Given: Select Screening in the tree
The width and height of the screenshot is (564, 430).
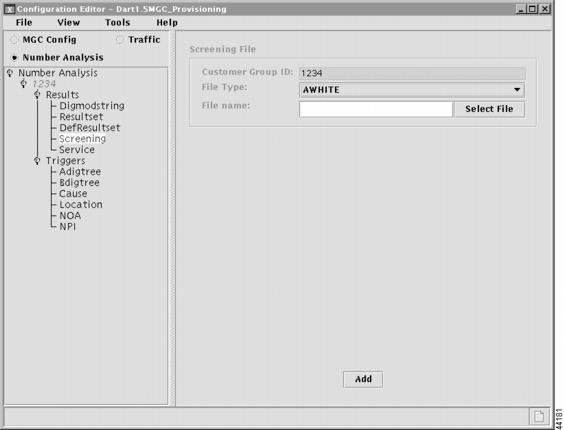Looking at the screenshot, I should 82,139.
